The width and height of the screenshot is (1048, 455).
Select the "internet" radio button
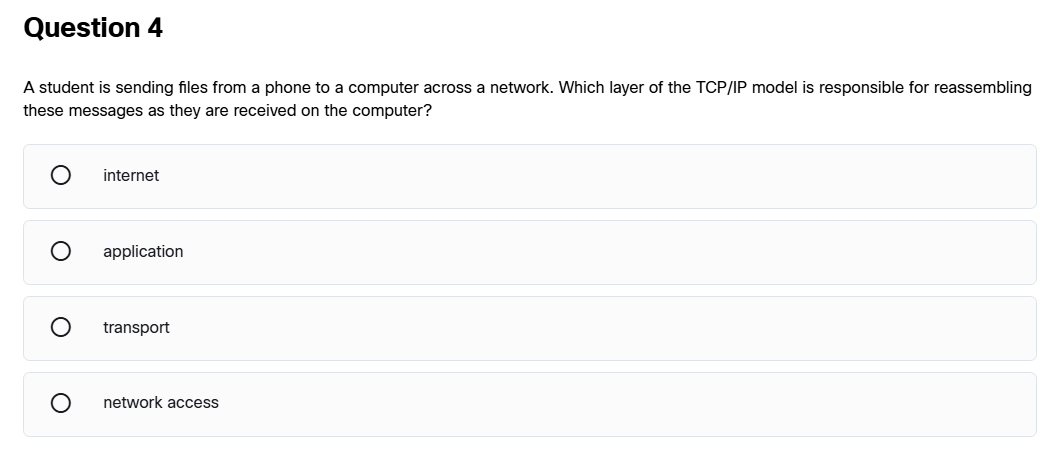point(61,176)
